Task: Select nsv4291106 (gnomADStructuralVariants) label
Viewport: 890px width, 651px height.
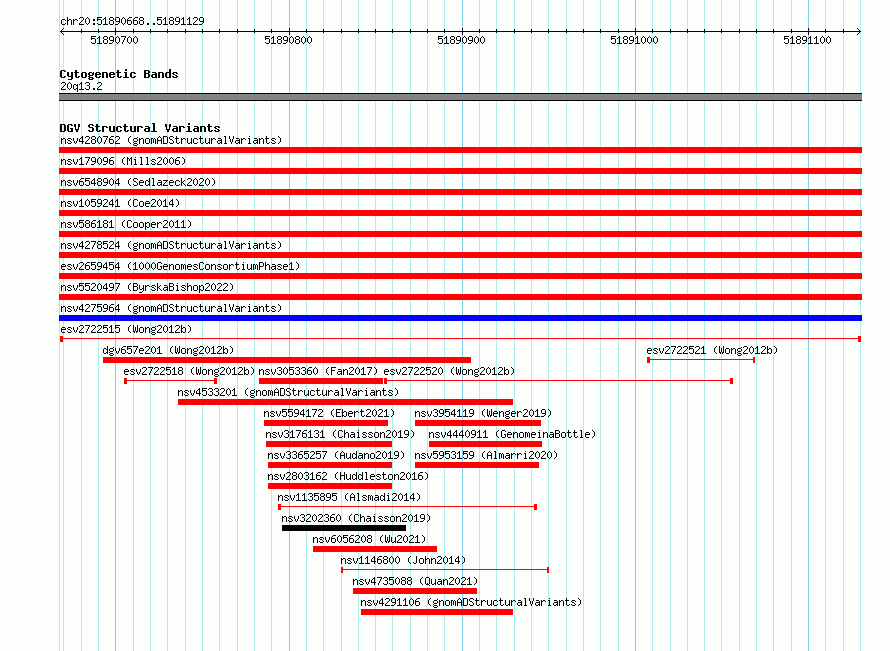Action: 471,602
